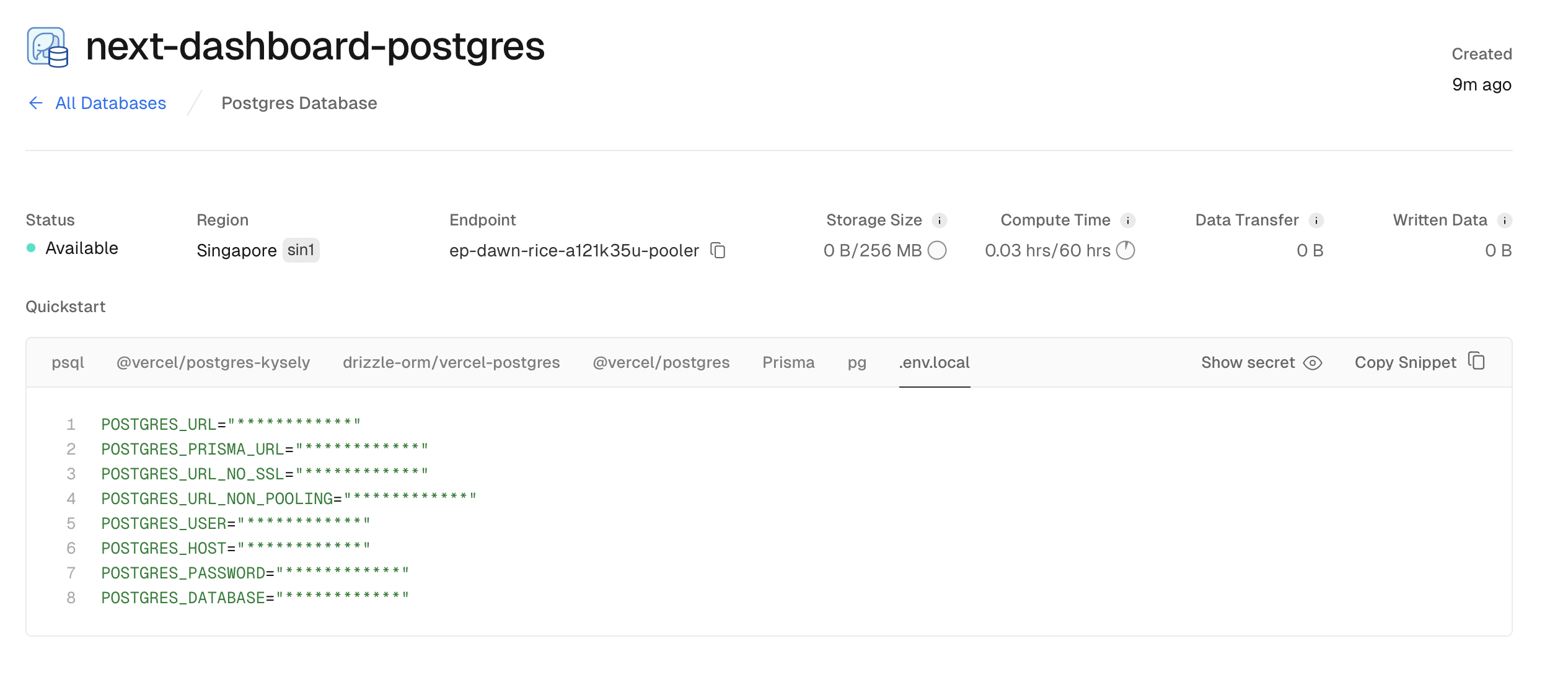Open the @vercel/postgres-kysely tab
Viewport: 1568px width, 680px height.
tap(213, 363)
